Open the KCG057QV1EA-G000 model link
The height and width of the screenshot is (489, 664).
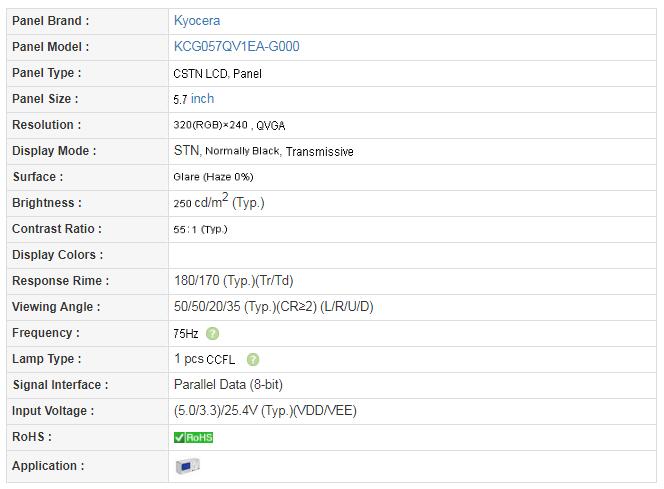[x=236, y=47]
